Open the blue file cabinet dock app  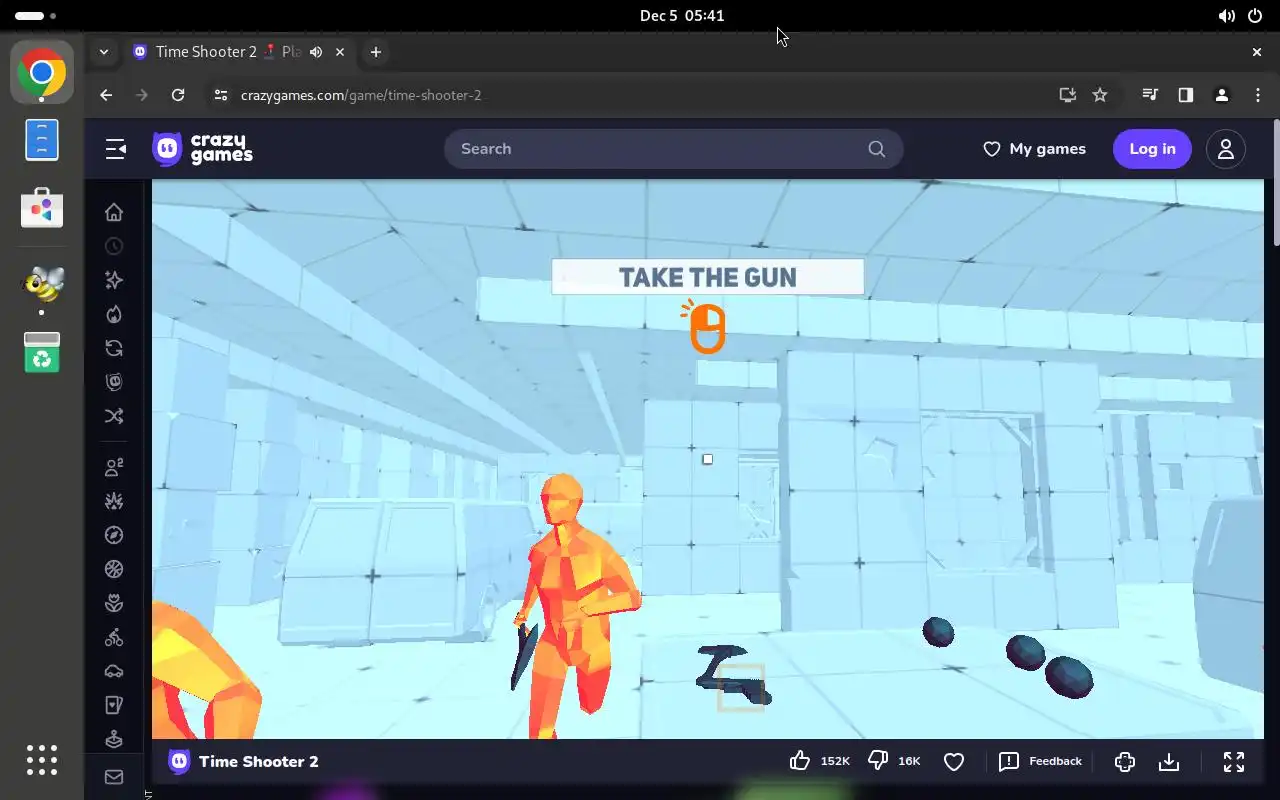click(42, 140)
